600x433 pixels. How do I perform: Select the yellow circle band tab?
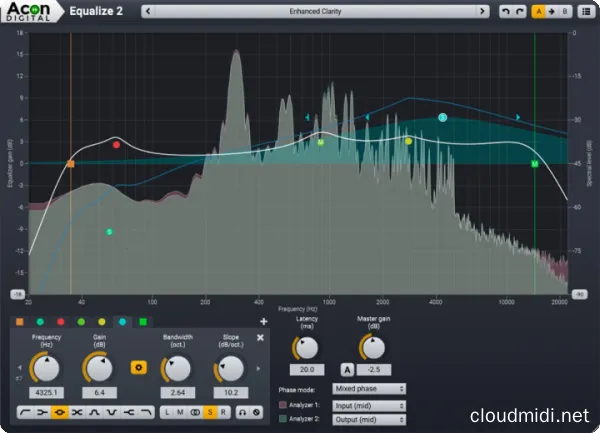pyautogui.click(x=102, y=322)
